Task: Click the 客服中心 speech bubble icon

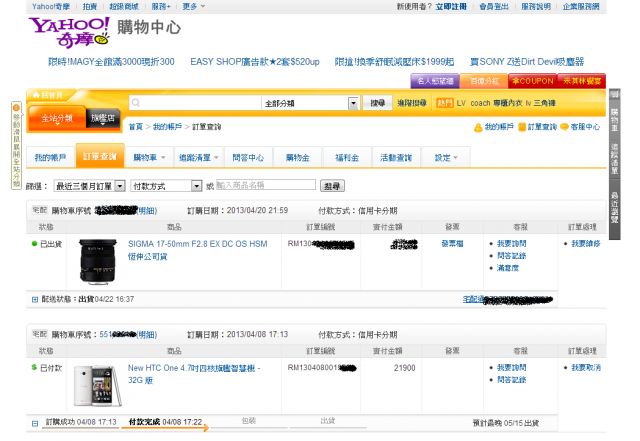Action: tap(564, 127)
